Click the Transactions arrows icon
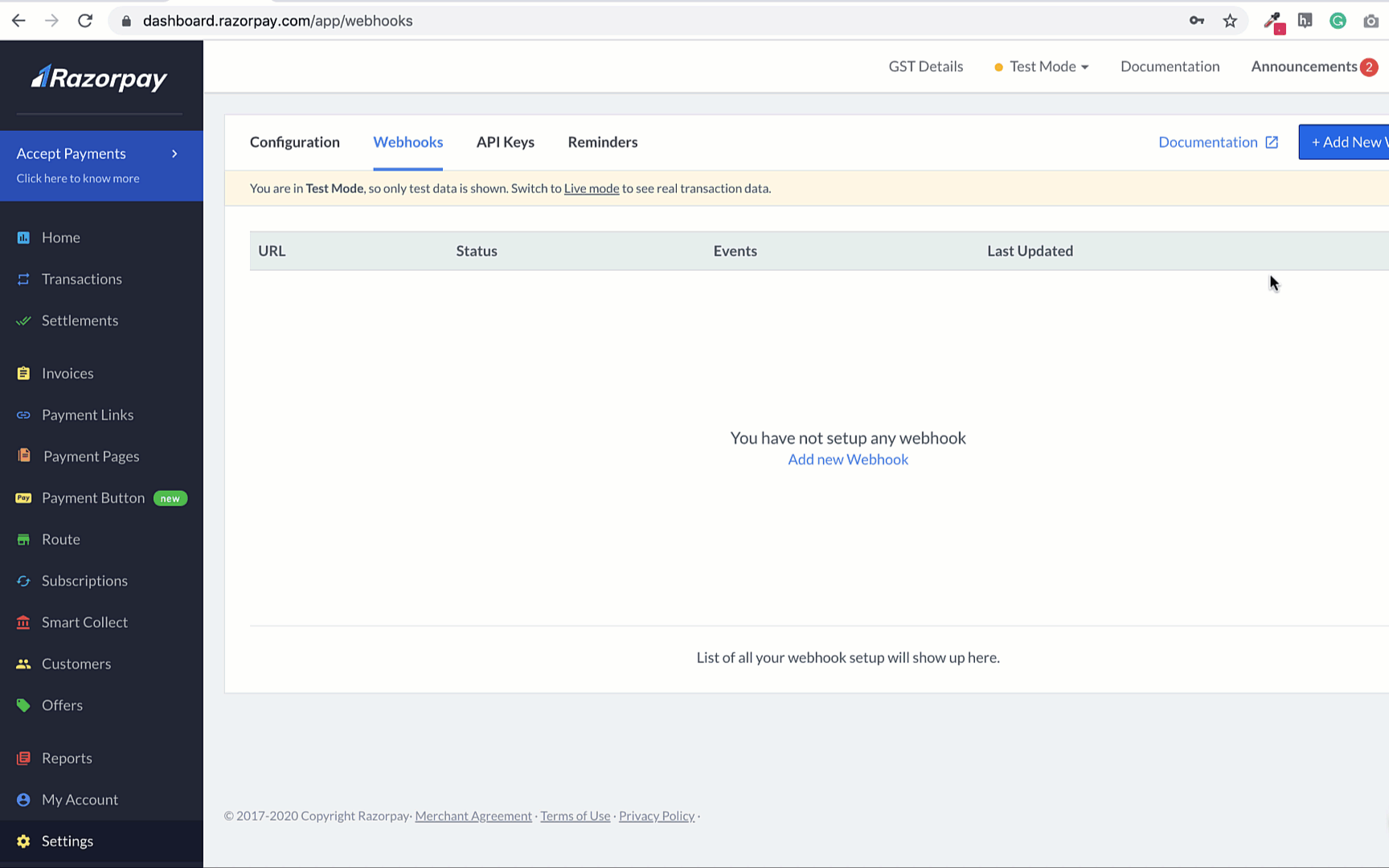This screenshot has width=1389, height=868. (x=23, y=279)
